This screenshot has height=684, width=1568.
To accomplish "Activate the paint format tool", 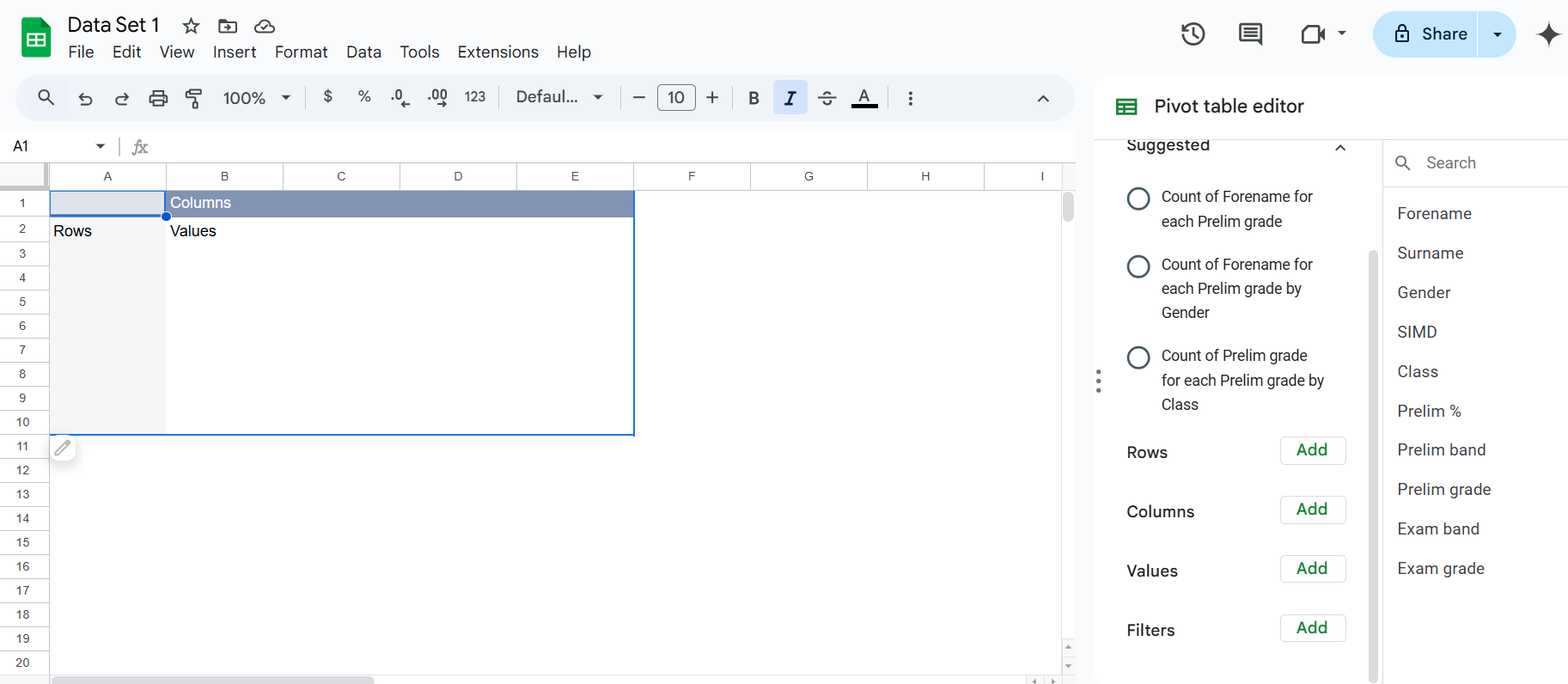I will coord(194,98).
